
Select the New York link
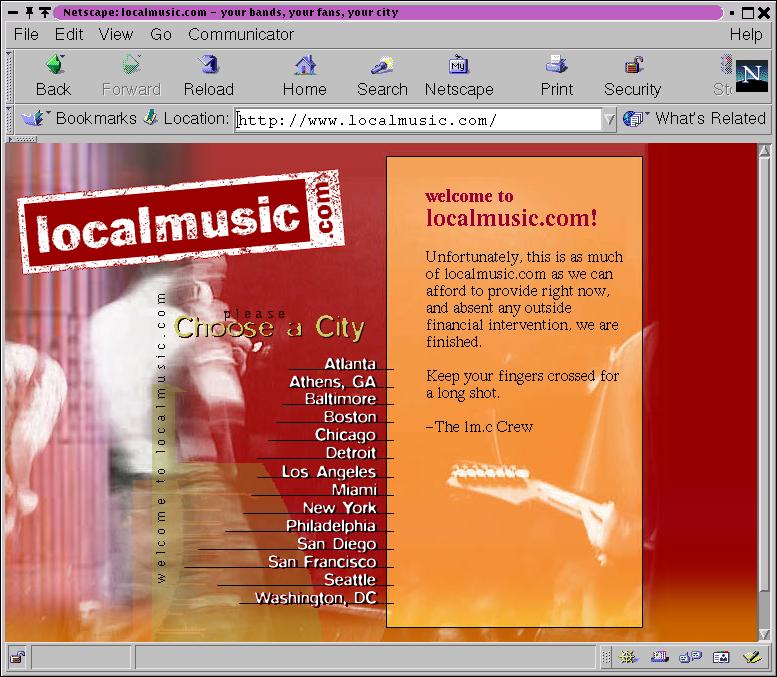coord(339,508)
